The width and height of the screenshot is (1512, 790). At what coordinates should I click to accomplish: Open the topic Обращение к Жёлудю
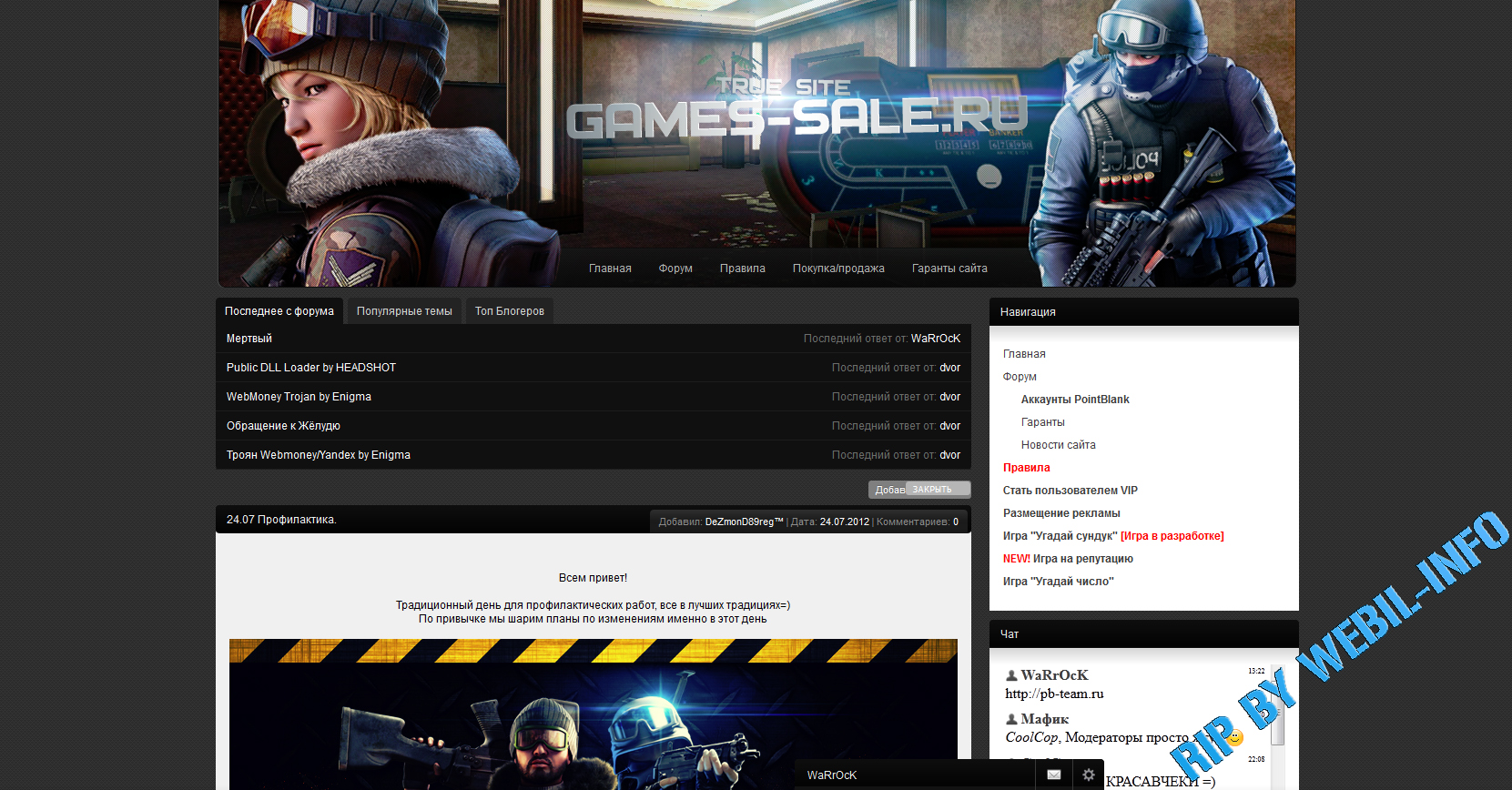point(283,426)
